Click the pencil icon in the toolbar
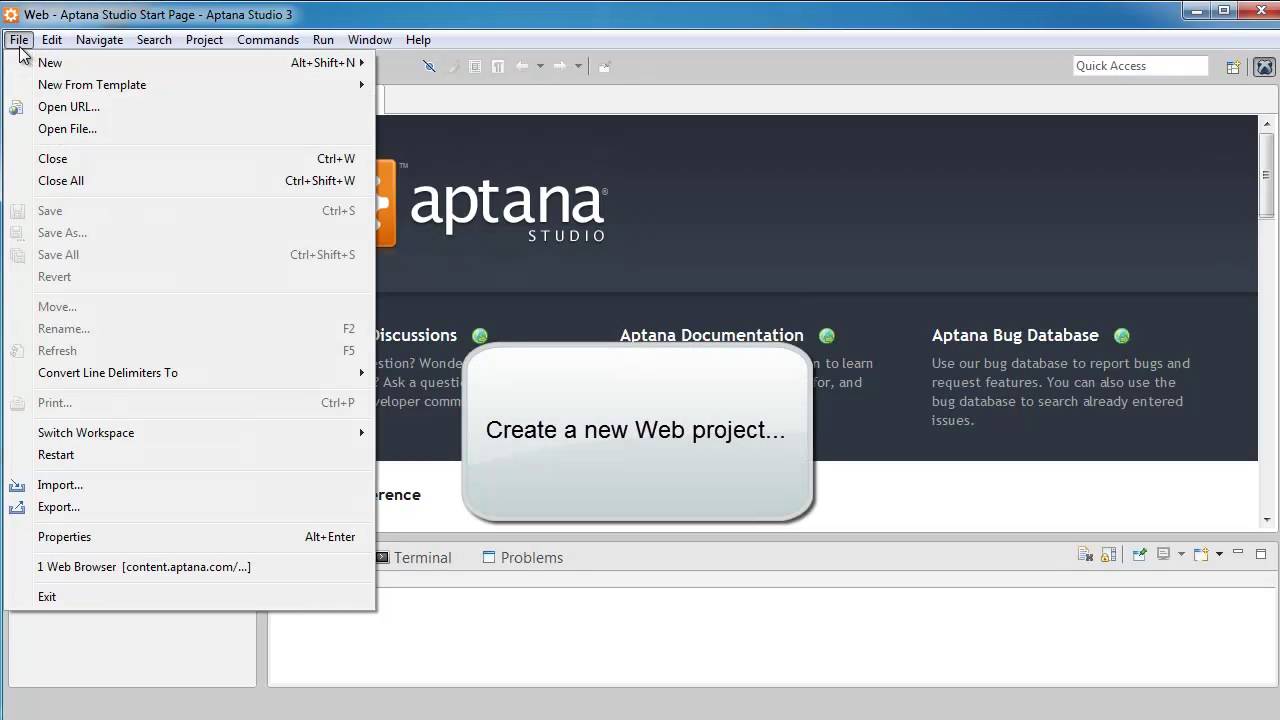Image resolution: width=1280 pixels, height=720 pixels. pyautogui.click(x=453, y=66)
